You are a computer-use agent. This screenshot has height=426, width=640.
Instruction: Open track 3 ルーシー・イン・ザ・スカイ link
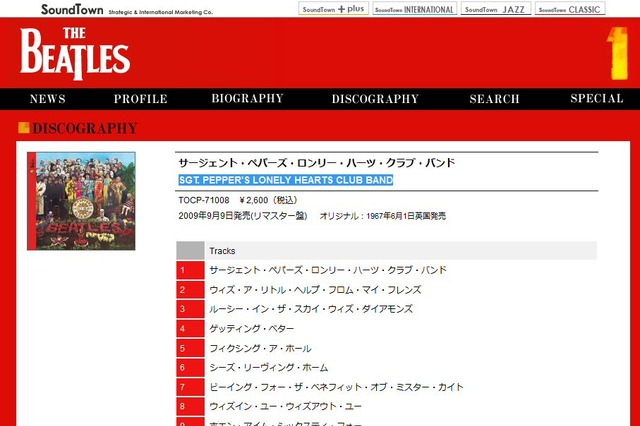[311, 309]
